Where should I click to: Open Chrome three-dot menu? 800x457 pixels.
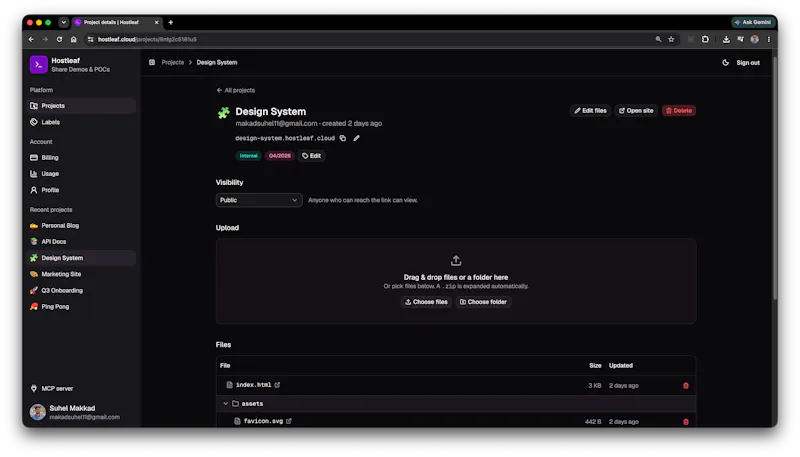(x=768, y=39)
